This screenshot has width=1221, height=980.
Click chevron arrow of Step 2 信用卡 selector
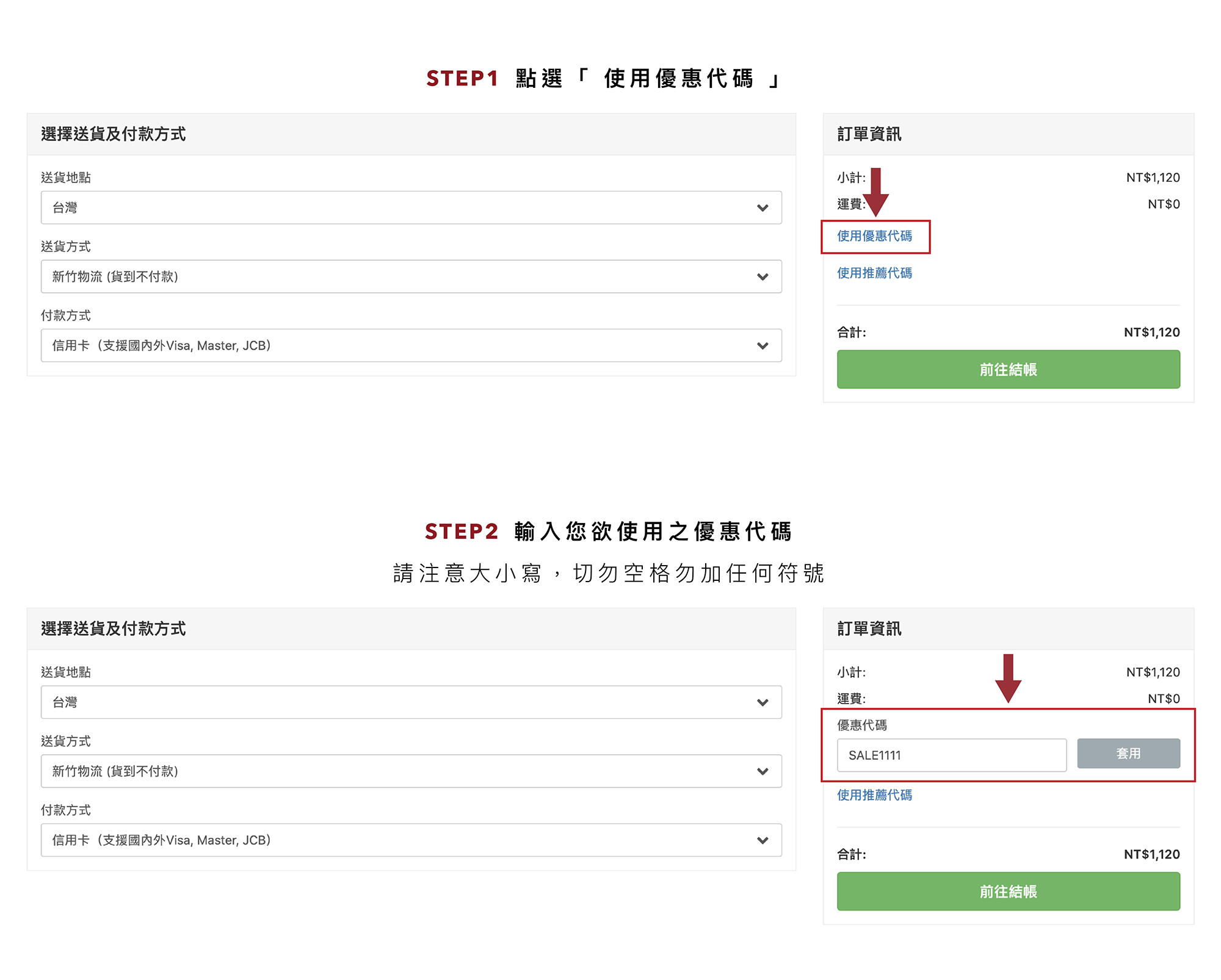tap(762, 841)
